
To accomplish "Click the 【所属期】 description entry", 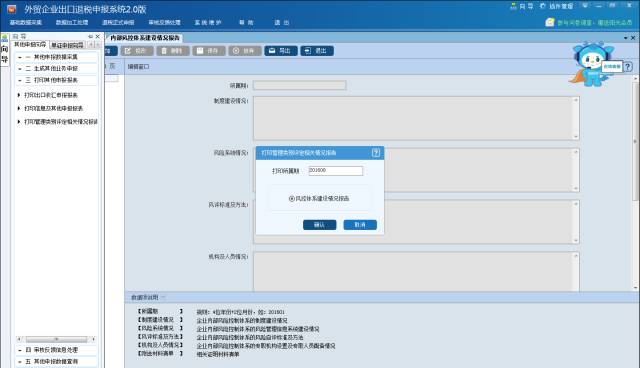I will click(160, 311).
